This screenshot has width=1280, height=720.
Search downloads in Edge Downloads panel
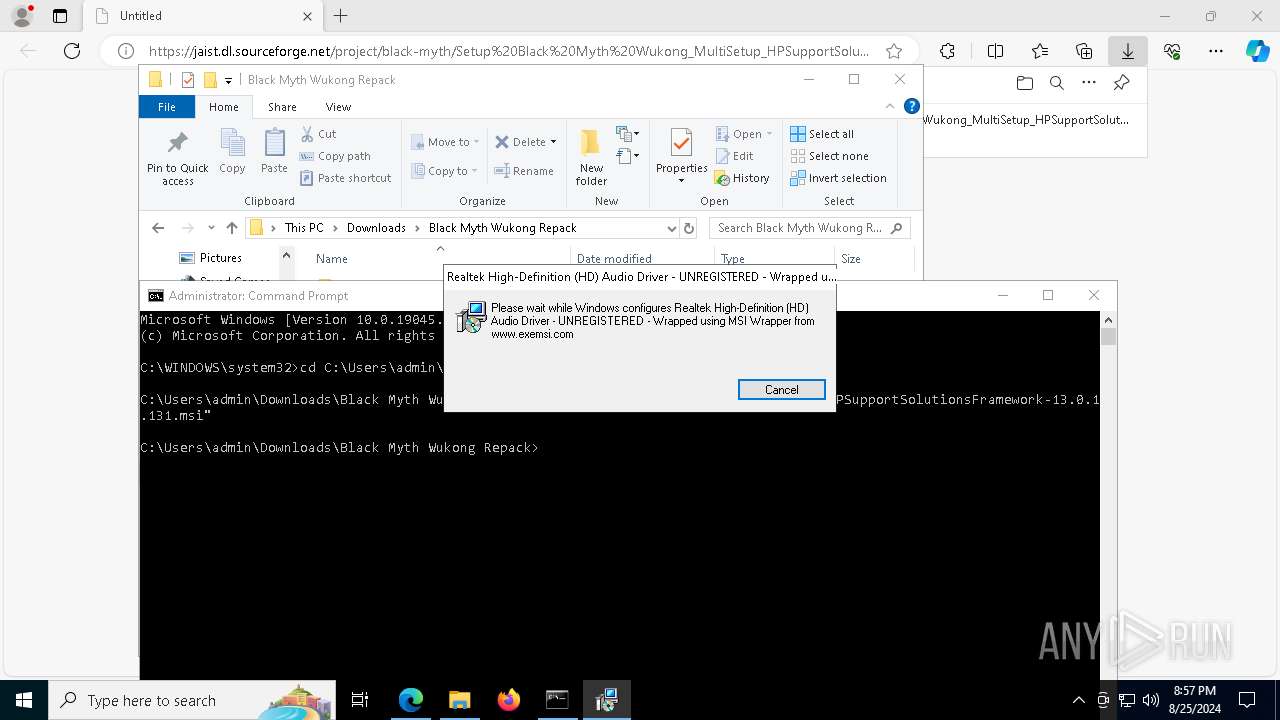point(1057,83)
